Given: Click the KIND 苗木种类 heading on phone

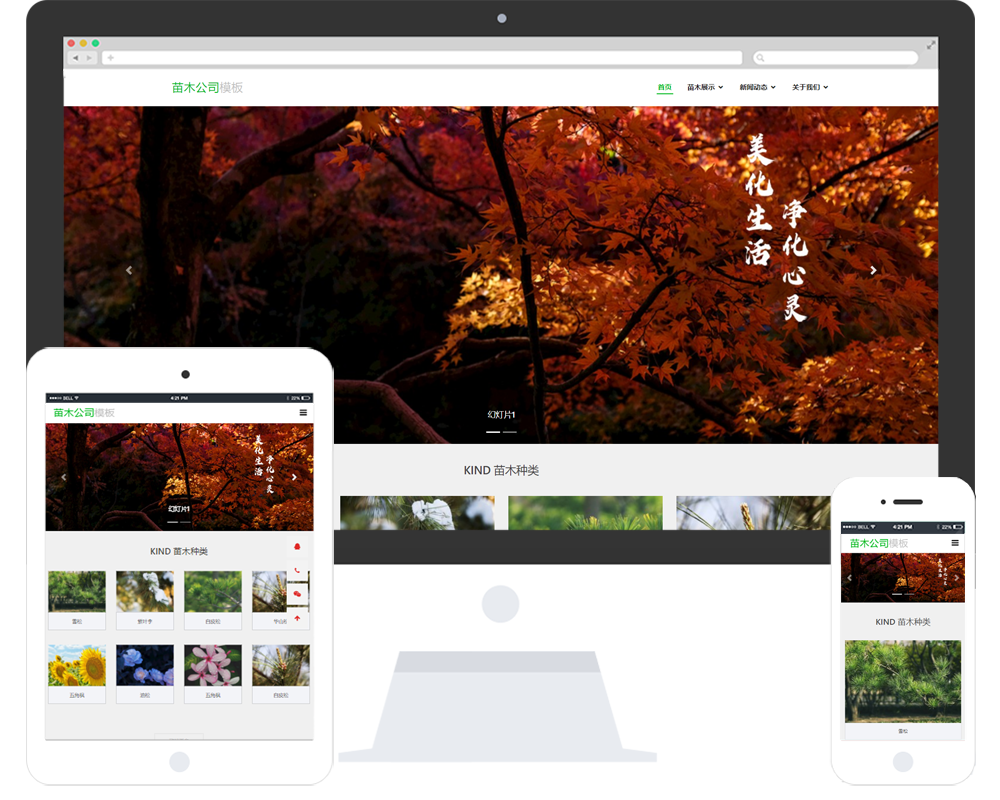Looking at the screenshot, I should 902,622.
